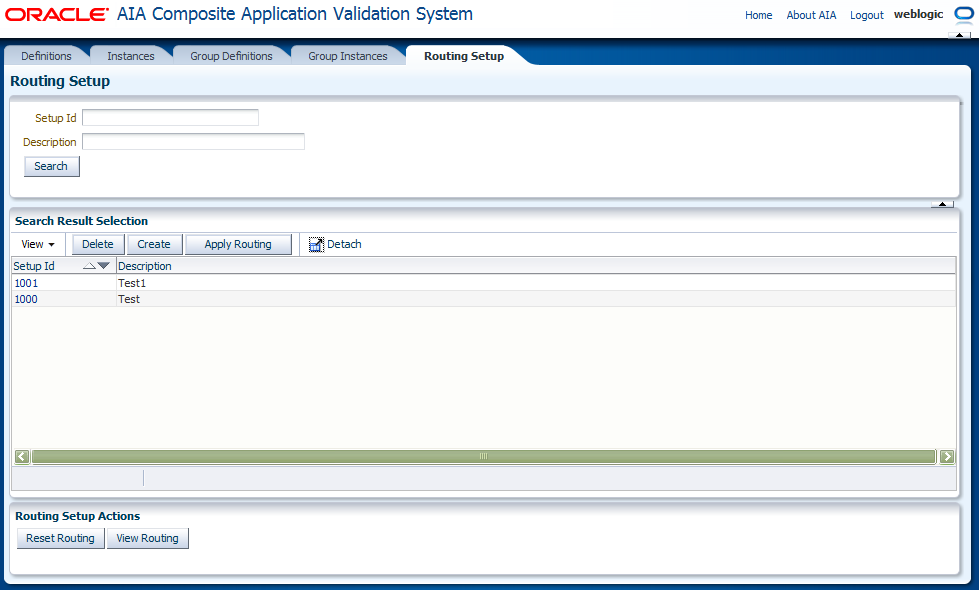
Task: Sort Setup Id column descending
Action: pyautogui.click(x=104, y=266)
